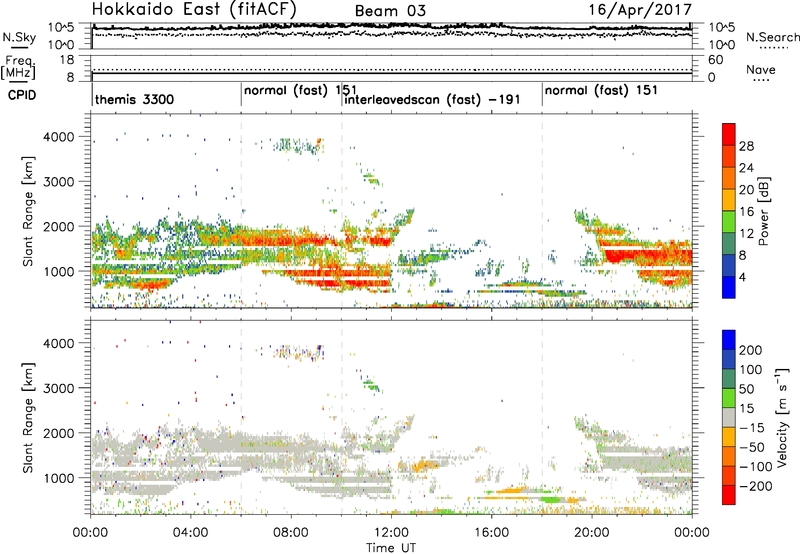This screenshot has width=800, height=554.
Task: Click the '18' frequency axis tick
Action: (x=67, y=60)
